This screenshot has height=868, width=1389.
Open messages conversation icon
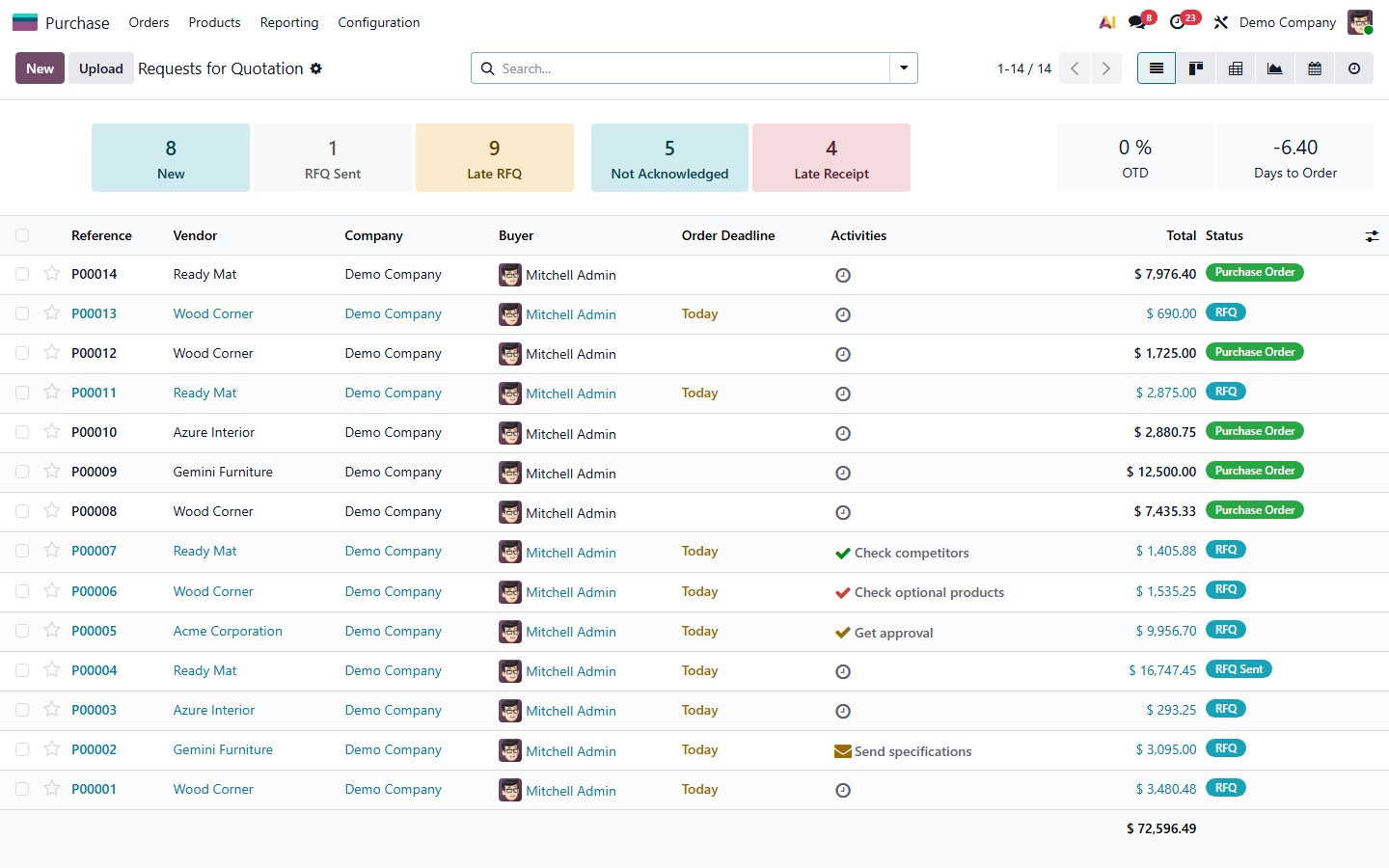tap(1138, 22)
